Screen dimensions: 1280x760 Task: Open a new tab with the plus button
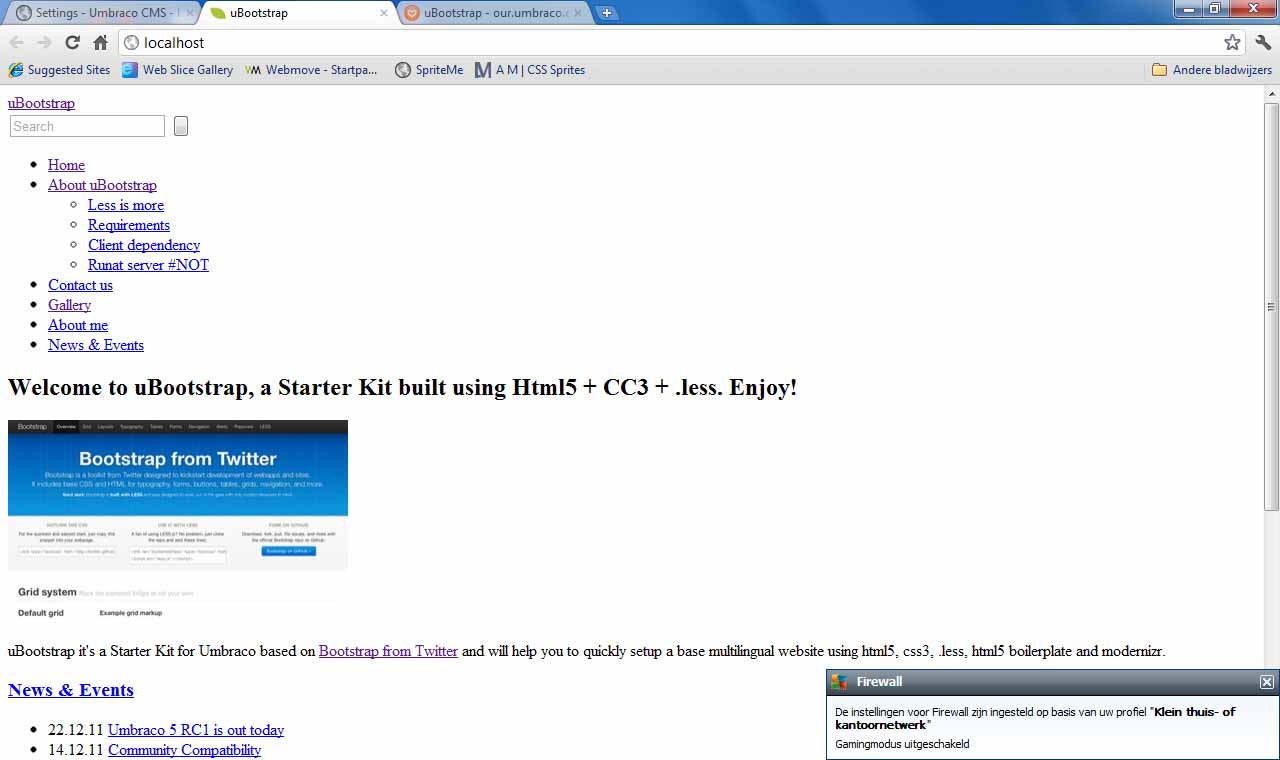point(607,13)
